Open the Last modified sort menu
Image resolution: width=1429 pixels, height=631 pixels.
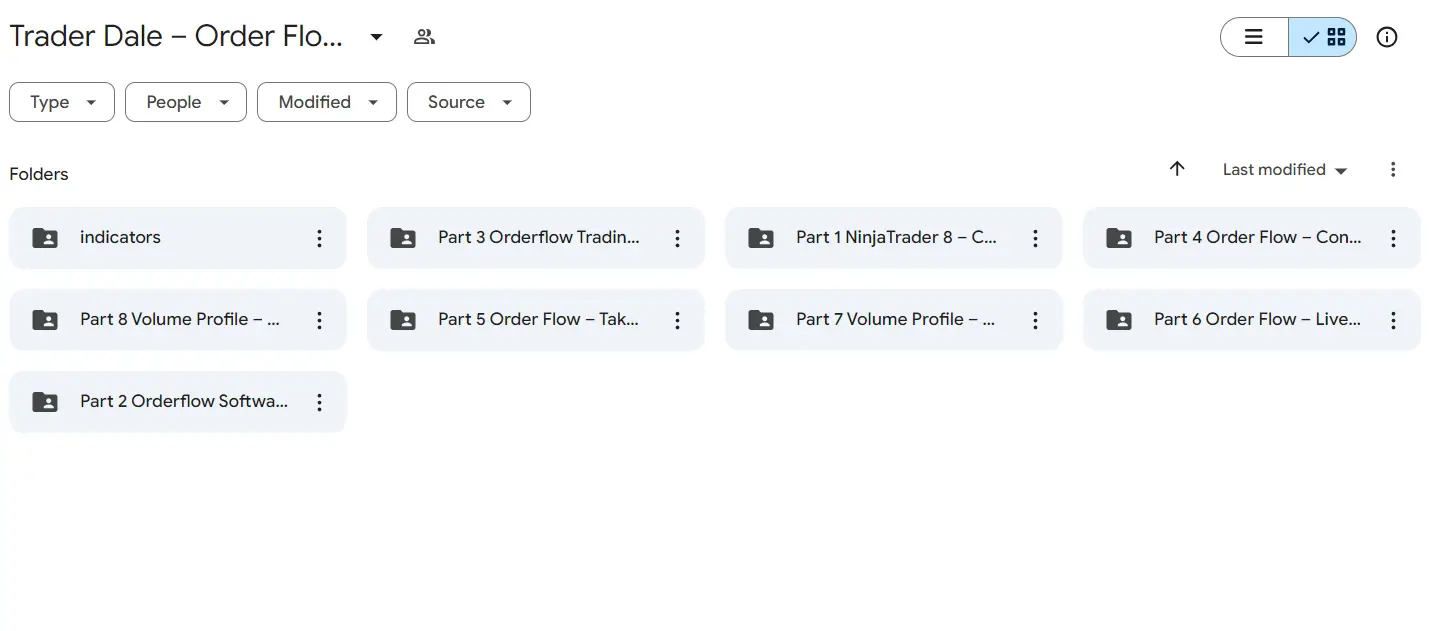(1285, 170)
